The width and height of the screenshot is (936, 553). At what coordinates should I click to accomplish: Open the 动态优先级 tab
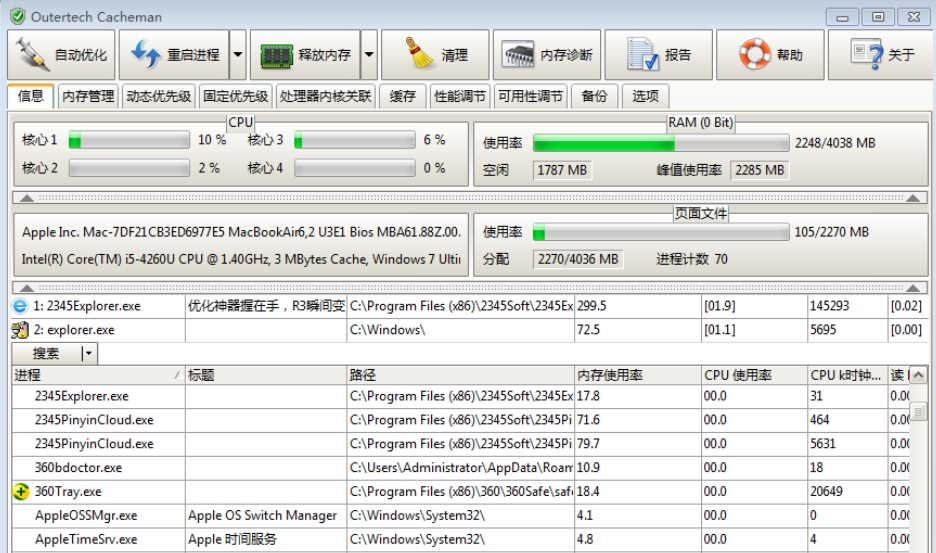(158, 96)
